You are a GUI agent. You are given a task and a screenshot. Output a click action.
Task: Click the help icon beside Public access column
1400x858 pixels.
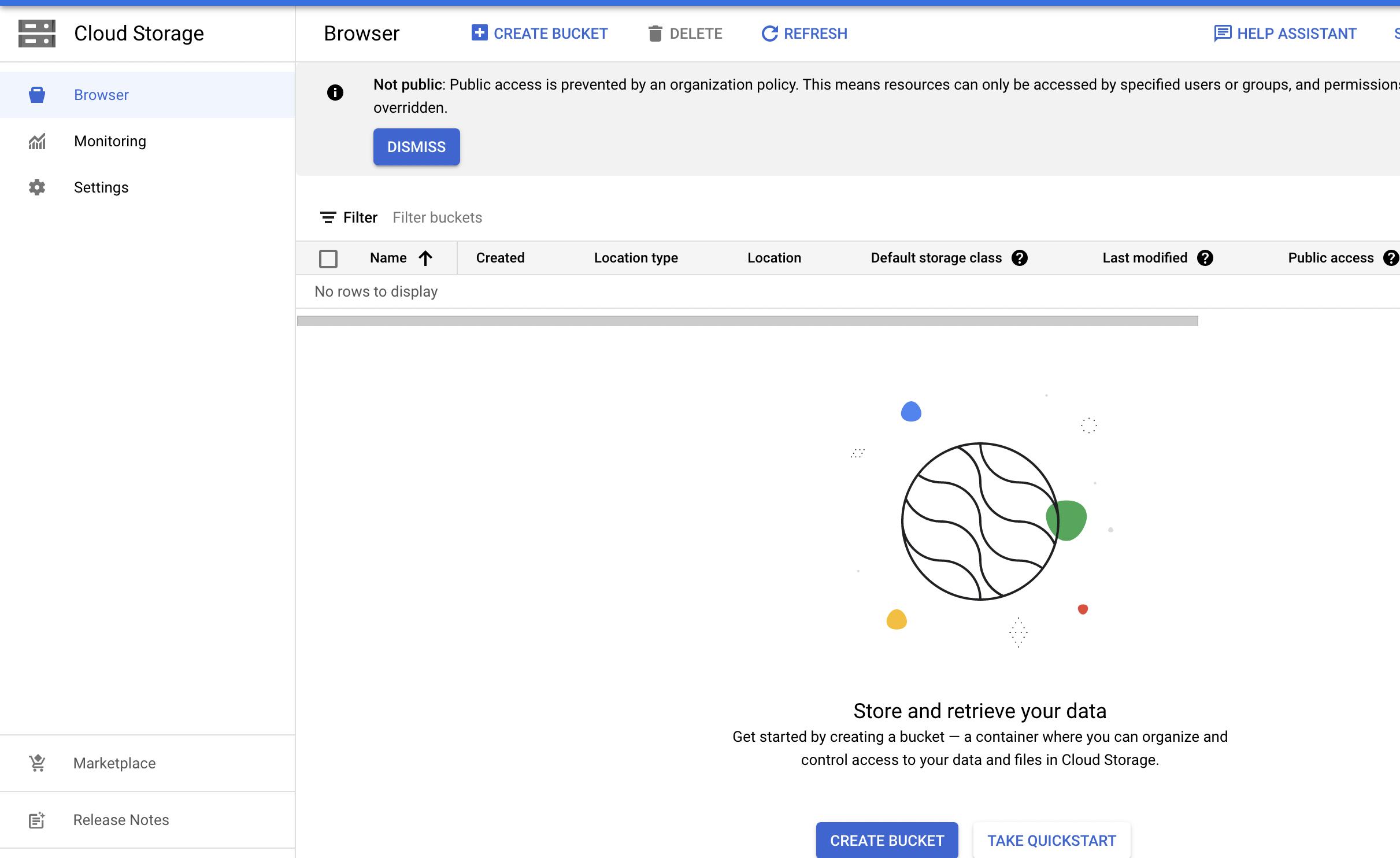(1391, 258)
